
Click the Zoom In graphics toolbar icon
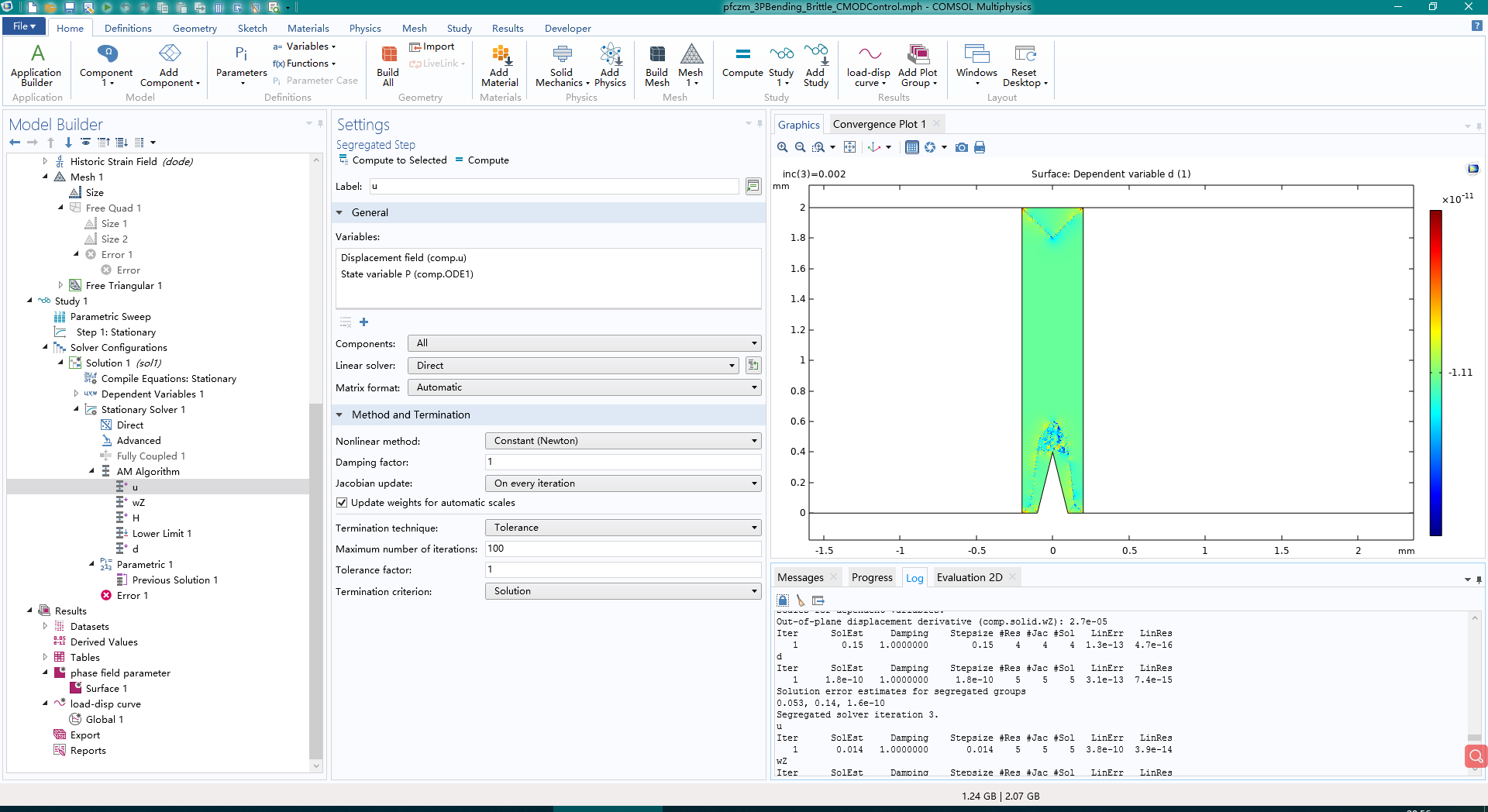point(783,147)
